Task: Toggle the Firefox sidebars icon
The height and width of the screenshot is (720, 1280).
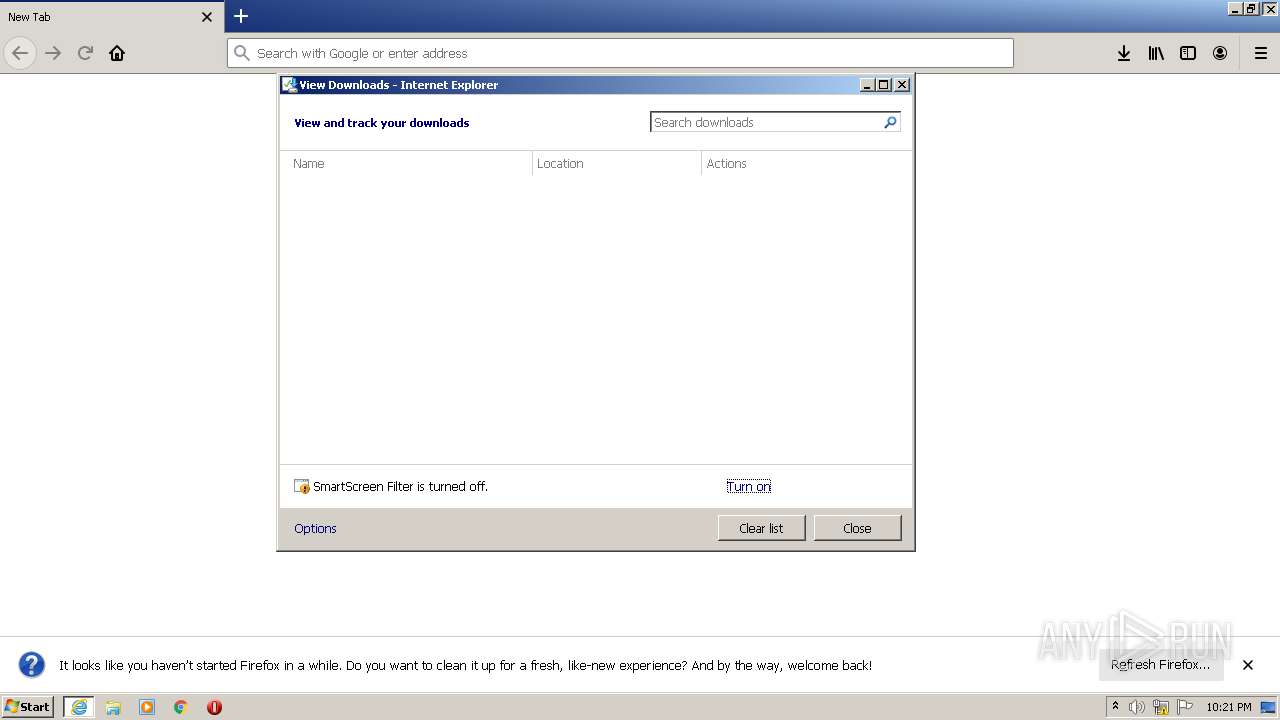Action: pos(1188,53)
